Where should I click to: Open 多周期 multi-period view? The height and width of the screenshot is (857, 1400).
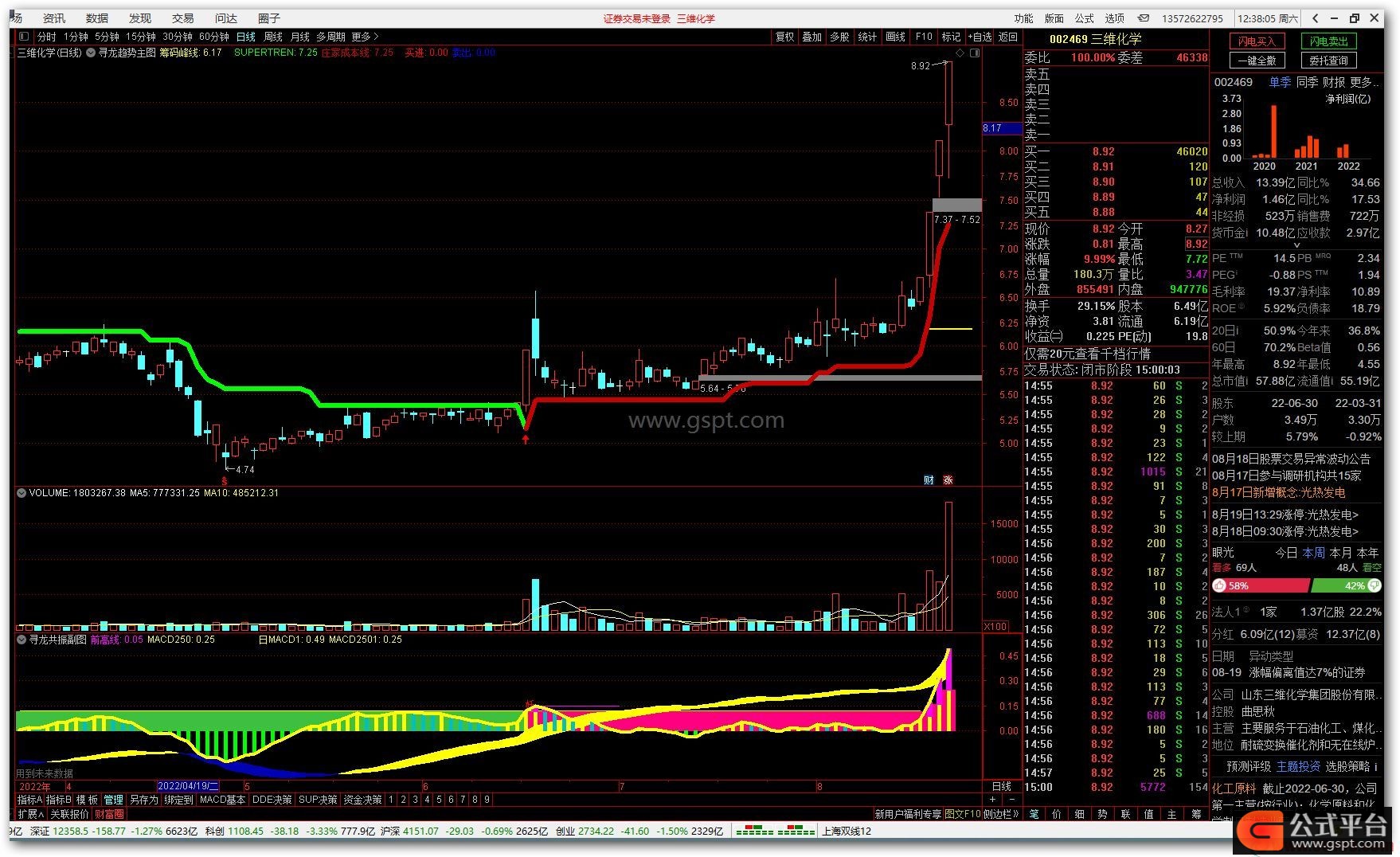click(330, 37)
